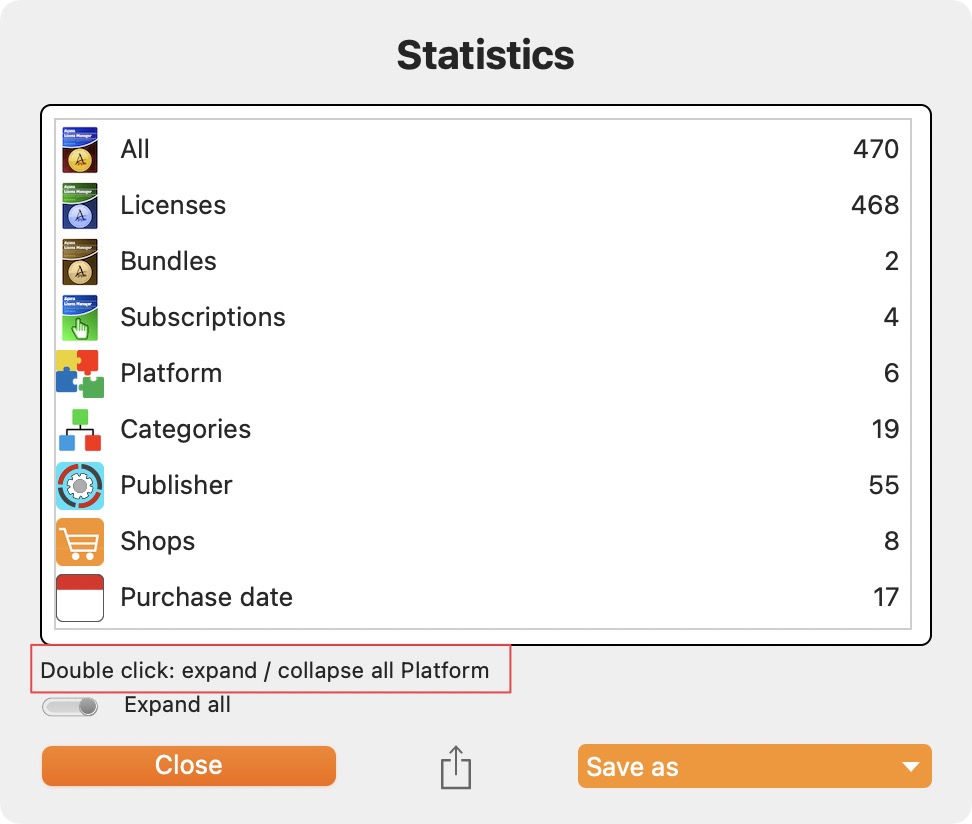Select the Publisher row label
The width and height of the screenshot is (972, 824).
pos(177,485)
